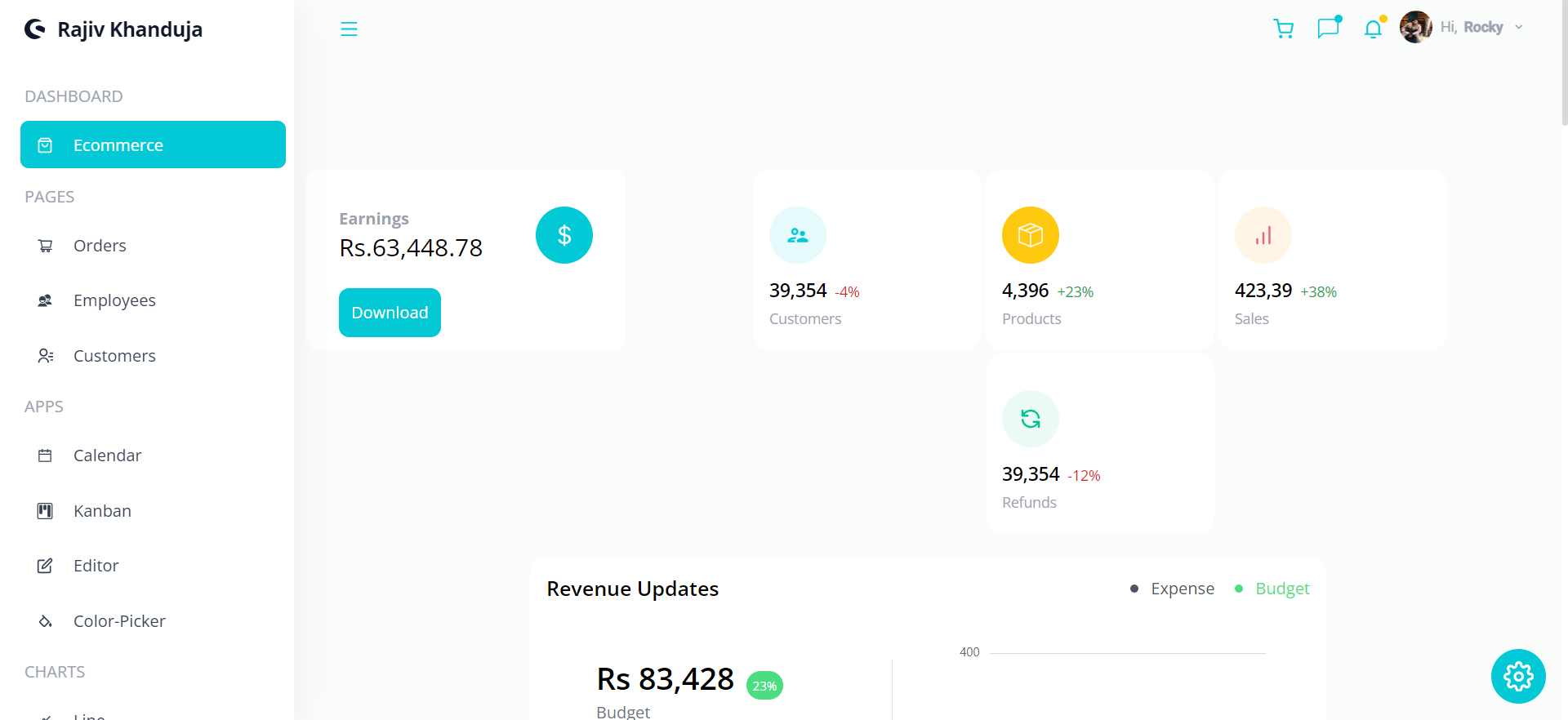Screen dimensions: 1568x720
Task: Expand the Hi, Rocky profile dropdown arrow
Action: (x=1519, y=27)
